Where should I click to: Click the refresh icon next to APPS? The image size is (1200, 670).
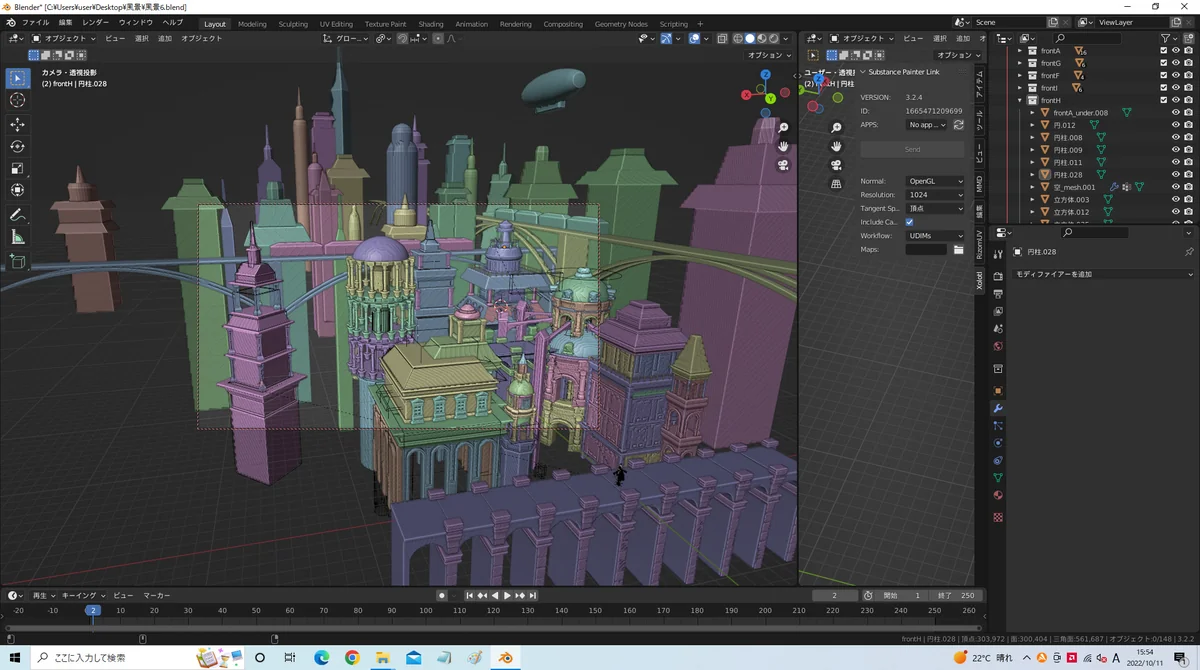(x=958, y=125)
